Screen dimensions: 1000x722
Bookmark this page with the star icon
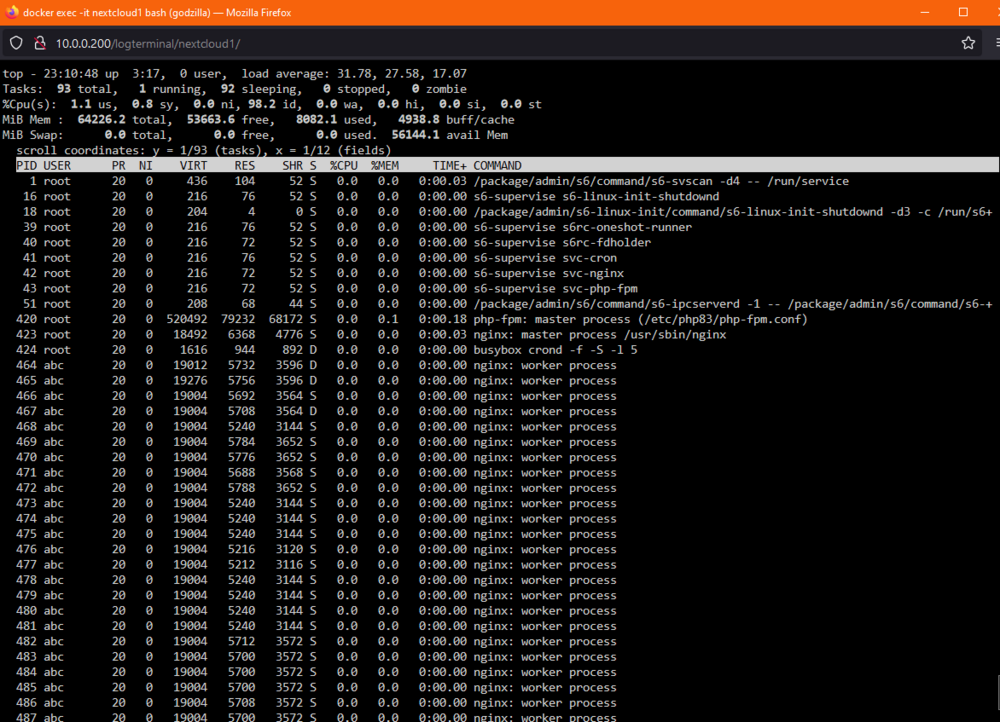968,43
